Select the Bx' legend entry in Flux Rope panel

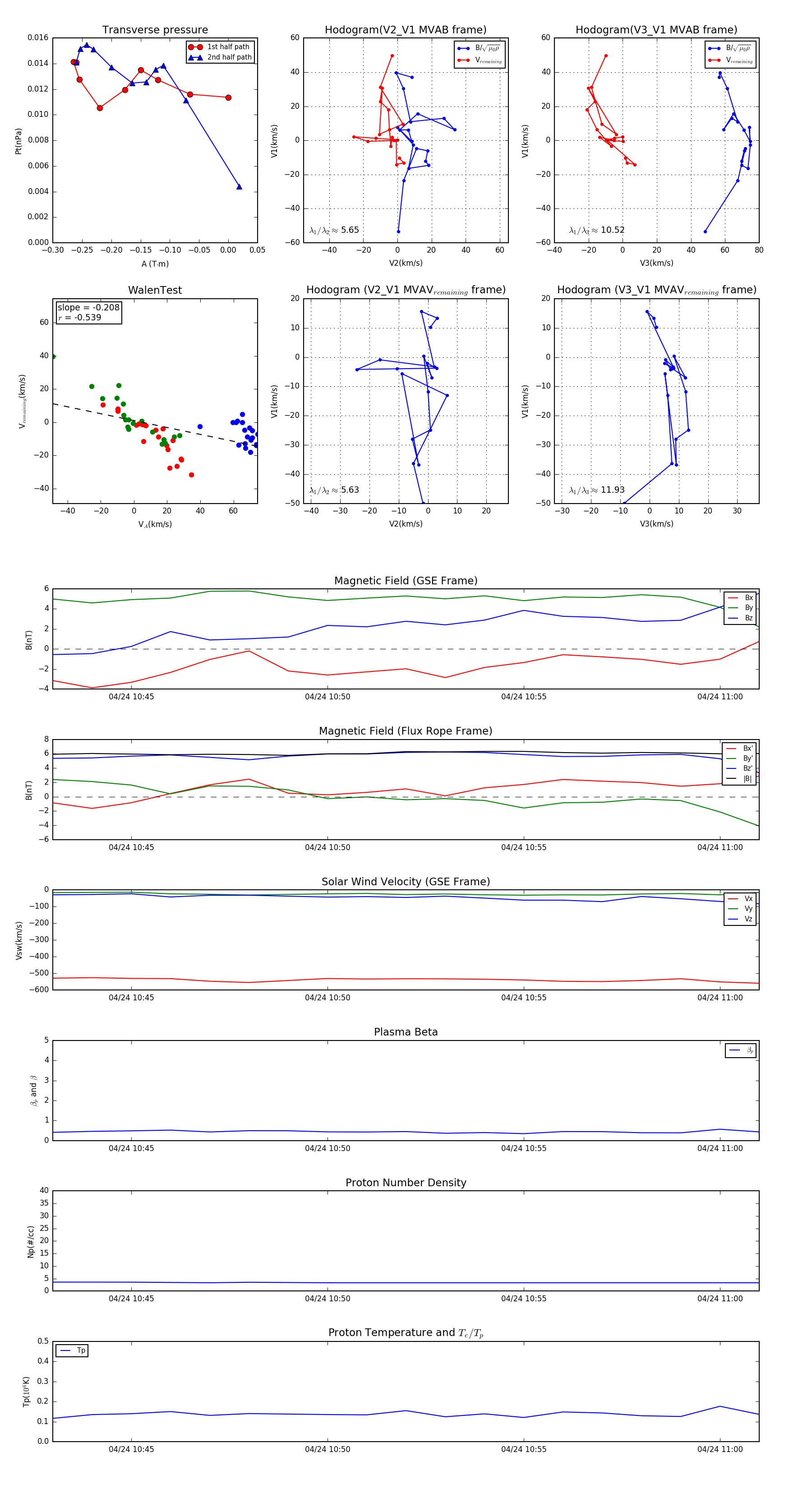(740, 748)
